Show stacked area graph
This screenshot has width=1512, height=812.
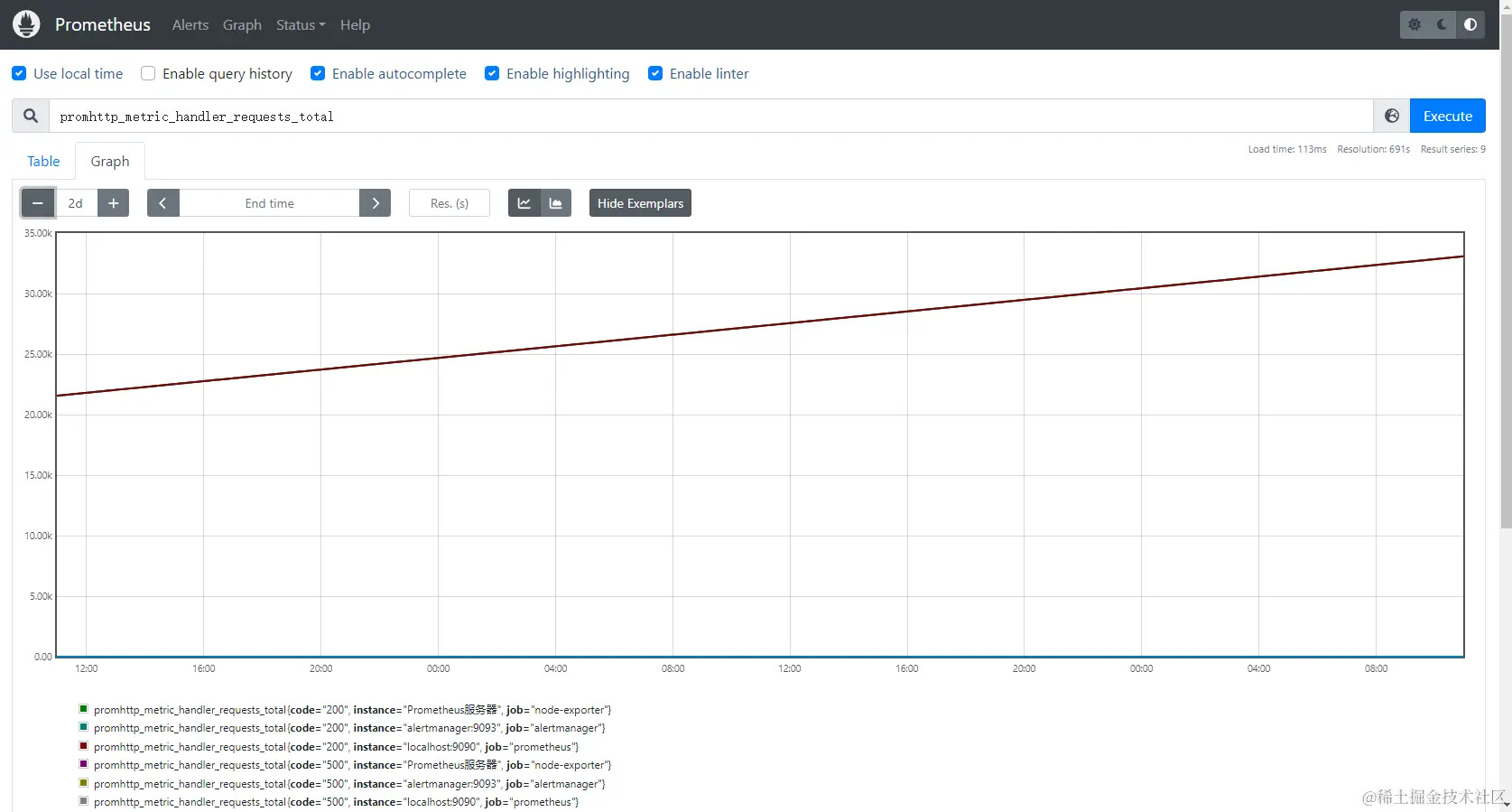(x=556, y=203)
